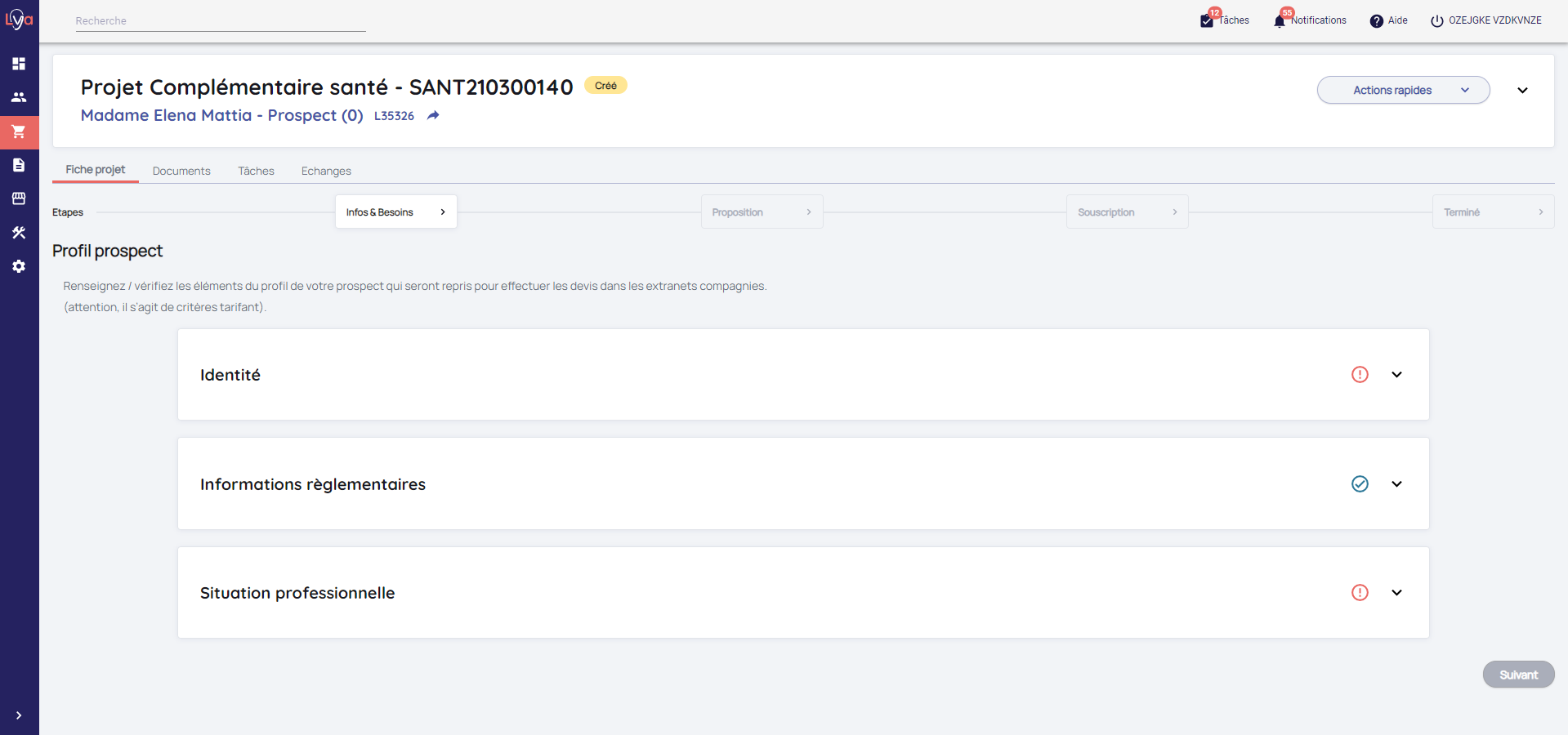Open the Notifications bell icon
1568x735 pixels.
(x=1280, y=21)
